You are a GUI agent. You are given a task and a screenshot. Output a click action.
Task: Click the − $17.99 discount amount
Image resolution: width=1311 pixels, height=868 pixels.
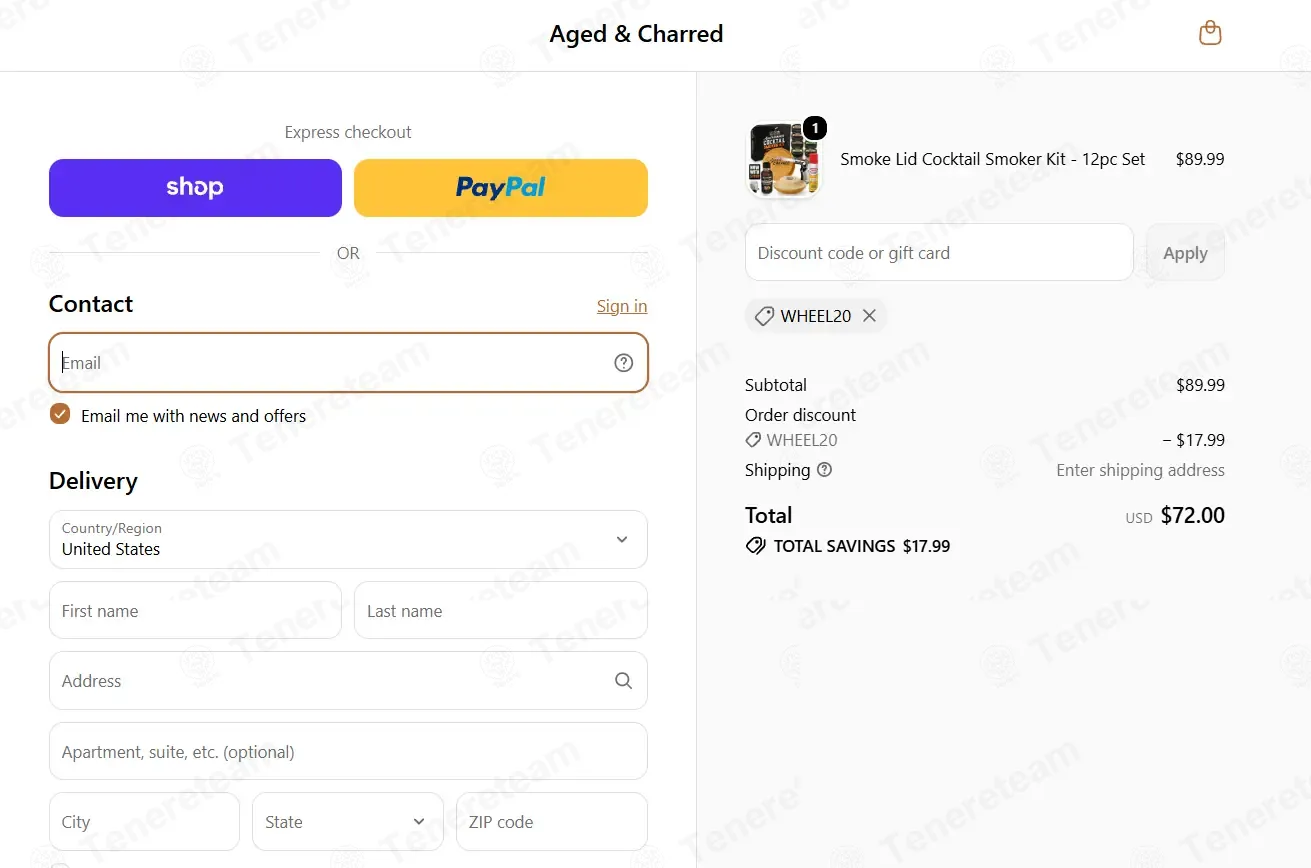[x=1193, y=440]
